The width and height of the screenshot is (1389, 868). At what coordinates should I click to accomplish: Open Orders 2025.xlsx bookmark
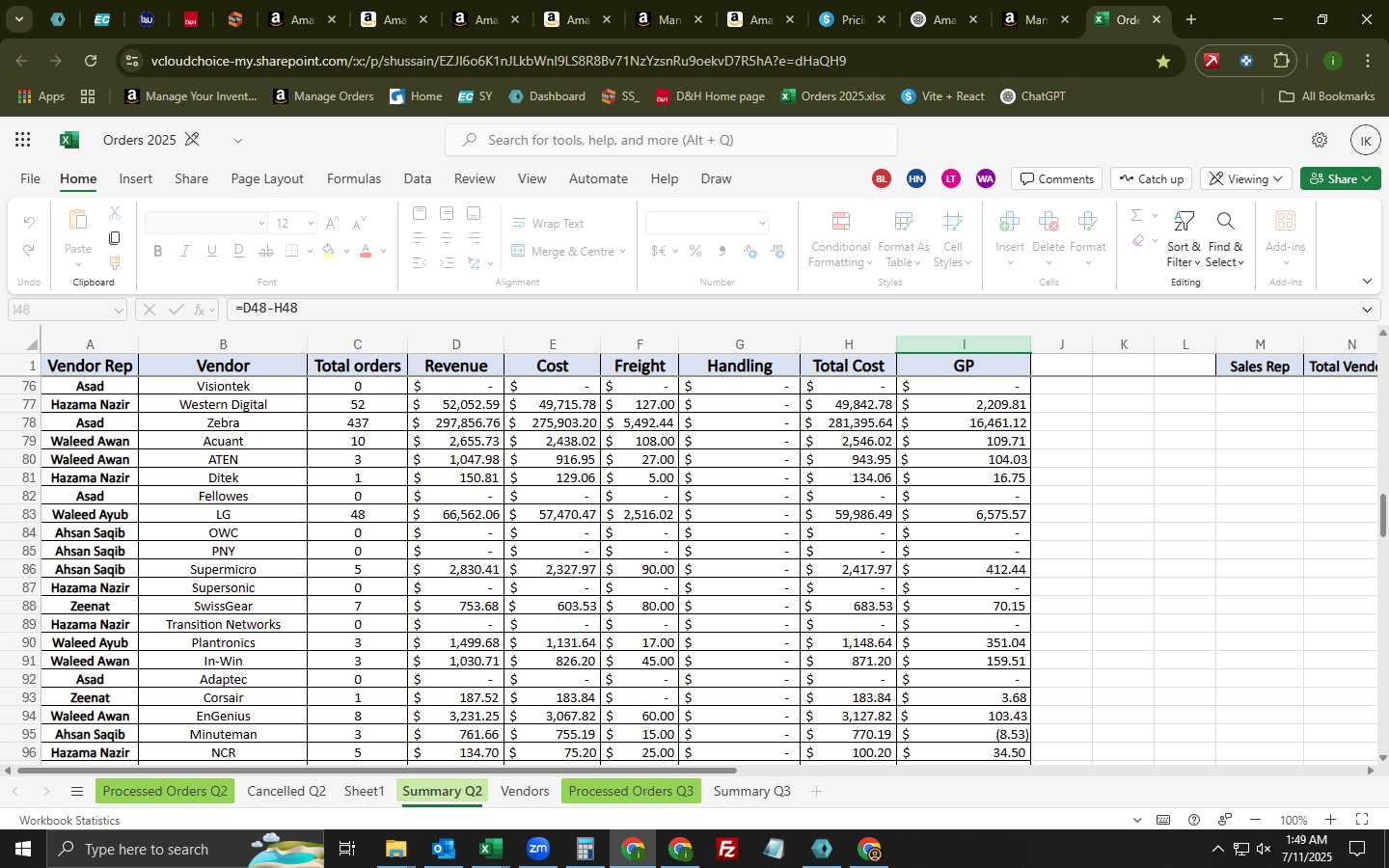pos(832,96)
